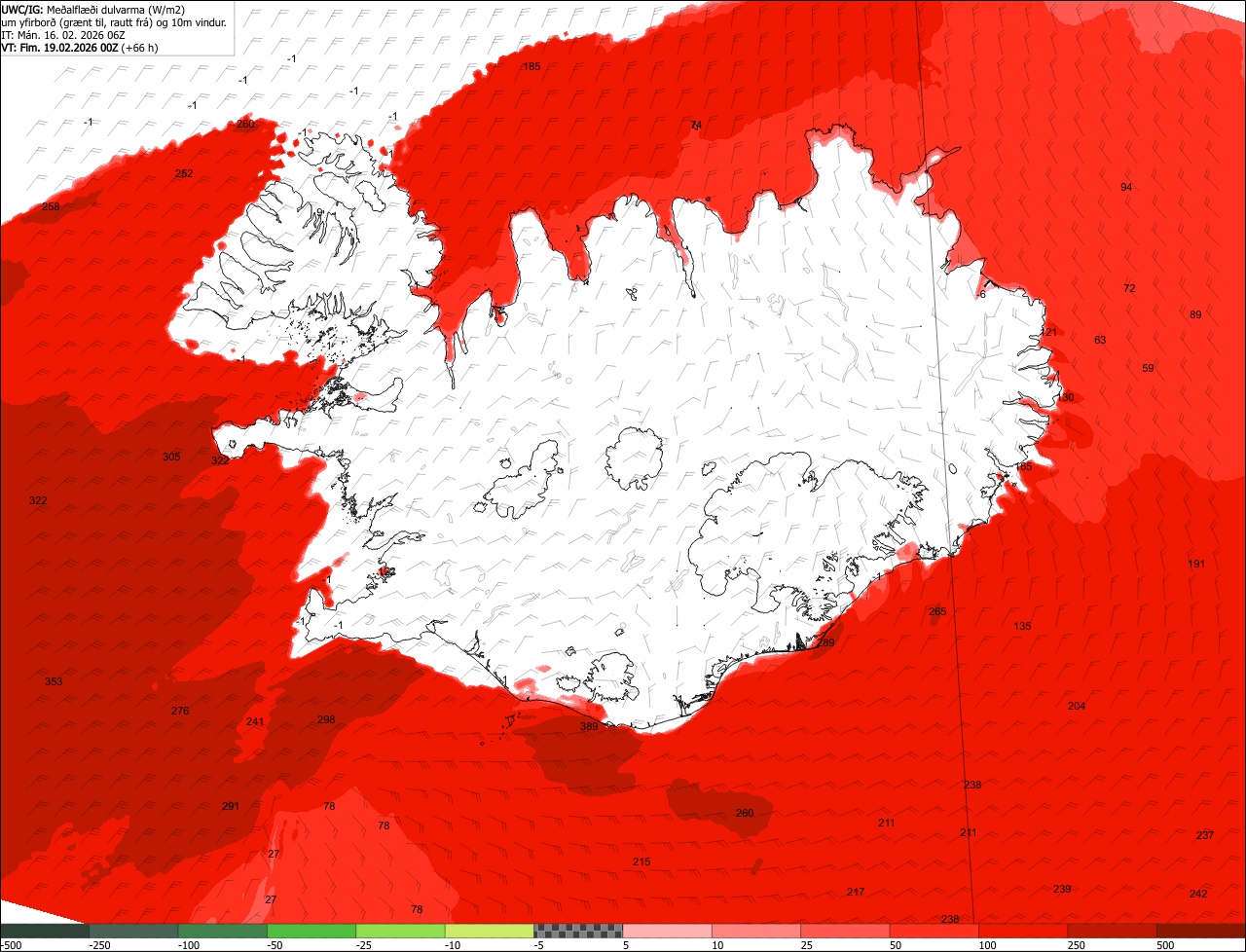Viewport: 1246px width, 952px height.
Task: Click the map value '298'
Action: pos(326,719)
